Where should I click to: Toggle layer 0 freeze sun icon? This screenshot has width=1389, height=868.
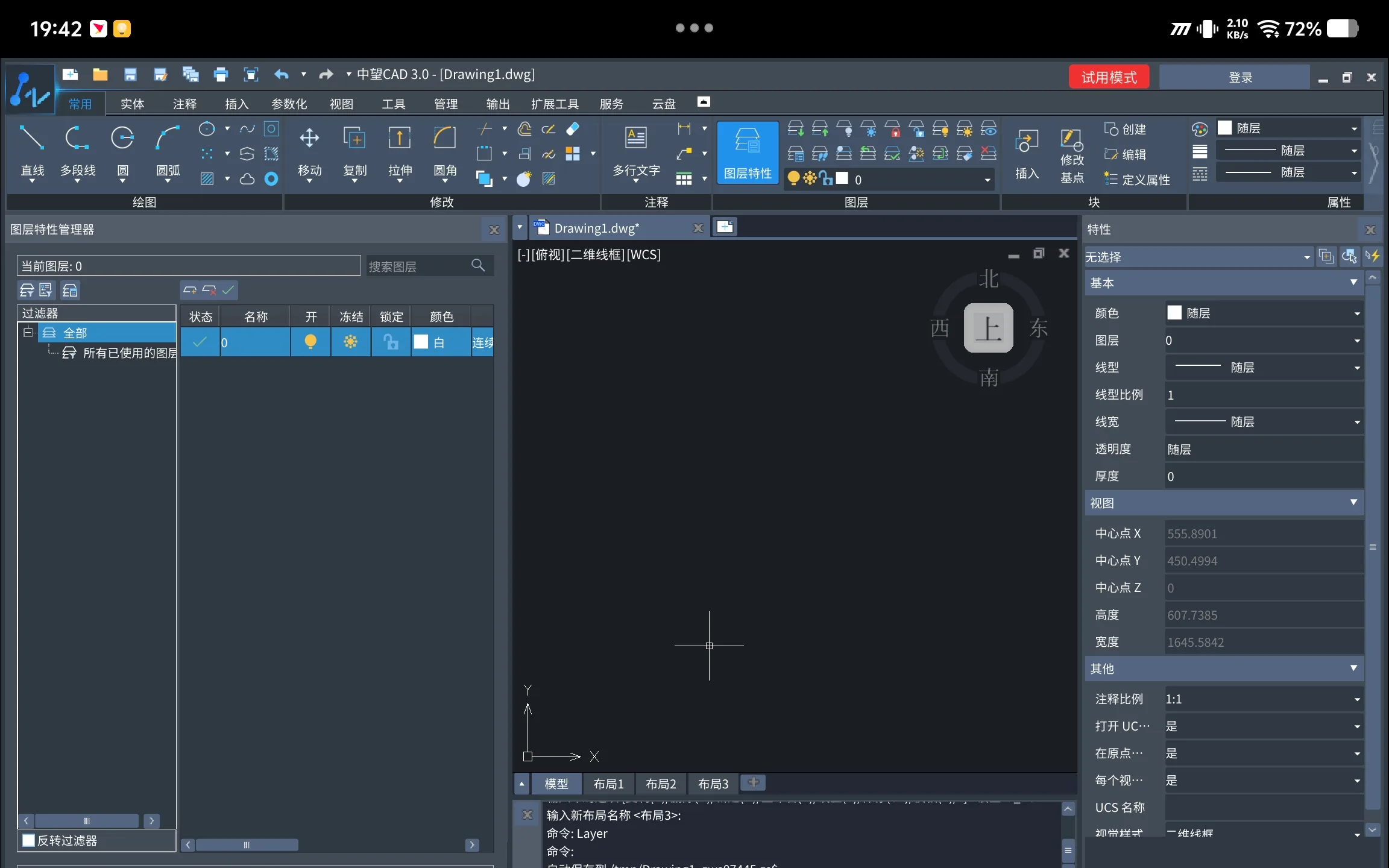click(350, 342)
